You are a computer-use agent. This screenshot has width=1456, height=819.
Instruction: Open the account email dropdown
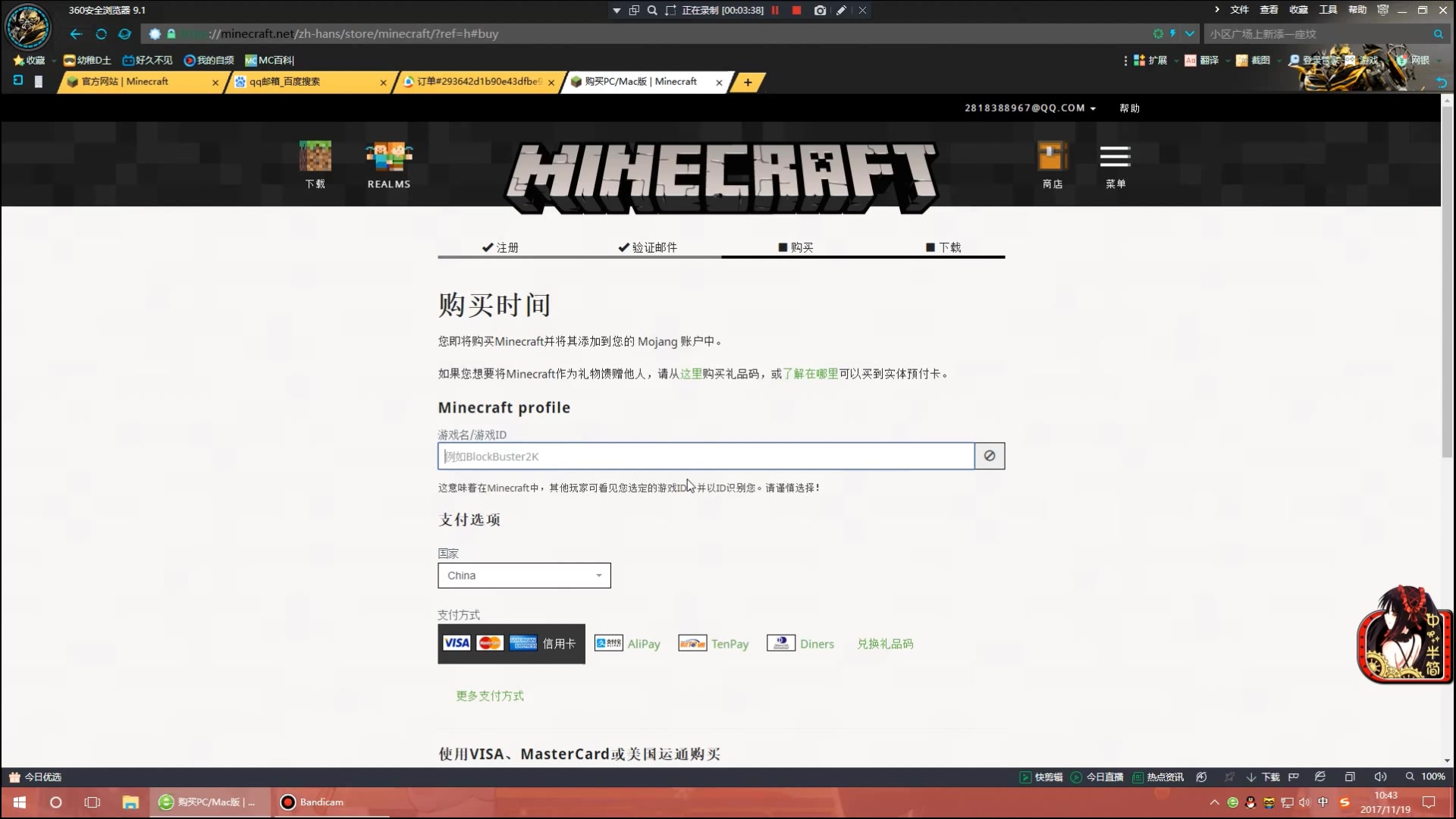1030,108
